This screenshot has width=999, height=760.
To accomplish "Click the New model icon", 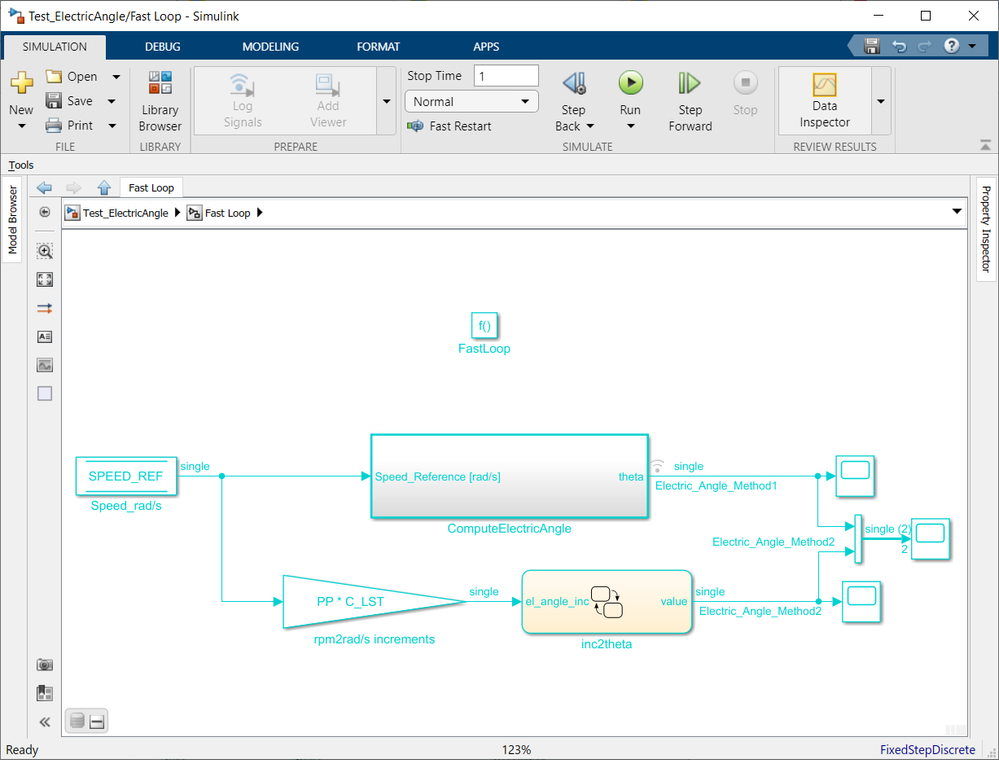I will tap(21, 83).
